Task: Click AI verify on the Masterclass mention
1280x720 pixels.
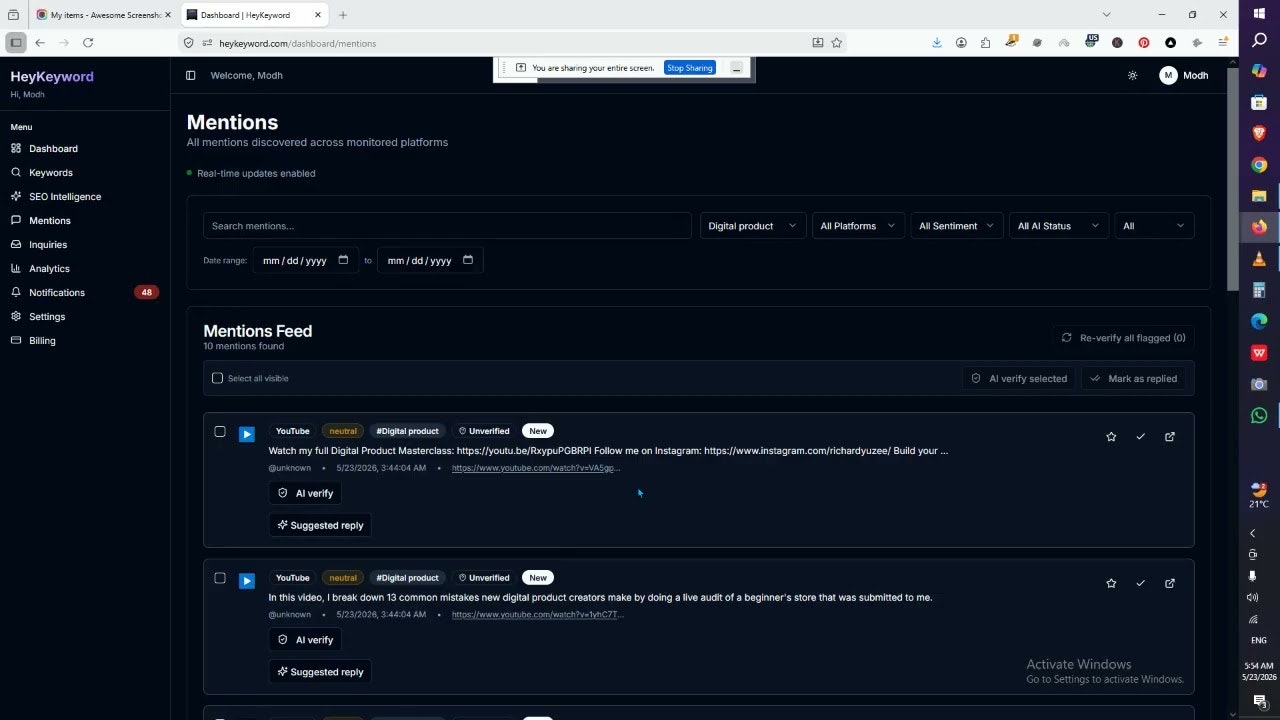Action: pyautogui.click(x=305, y=493)
